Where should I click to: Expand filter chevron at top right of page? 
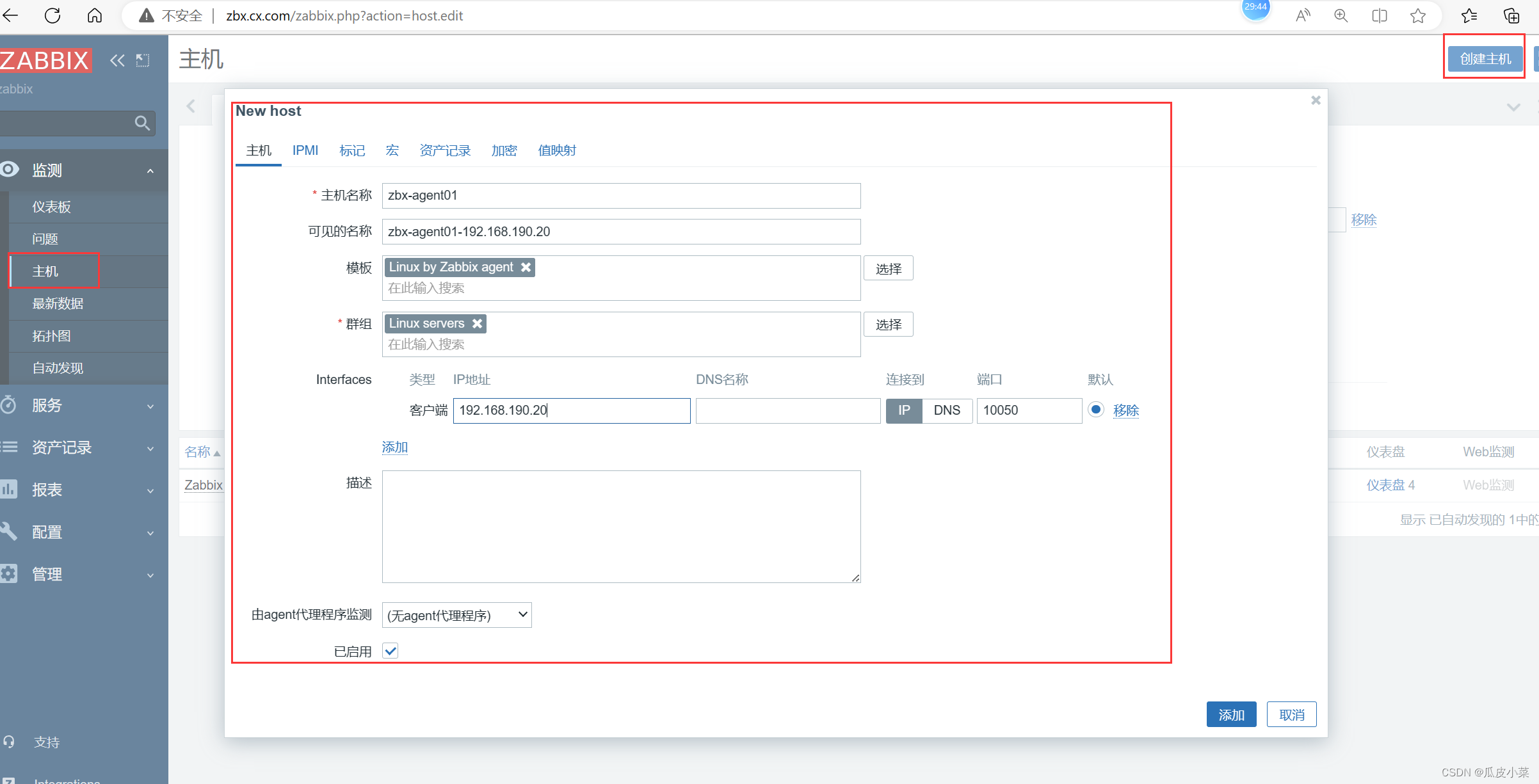tap(1513, 107)
